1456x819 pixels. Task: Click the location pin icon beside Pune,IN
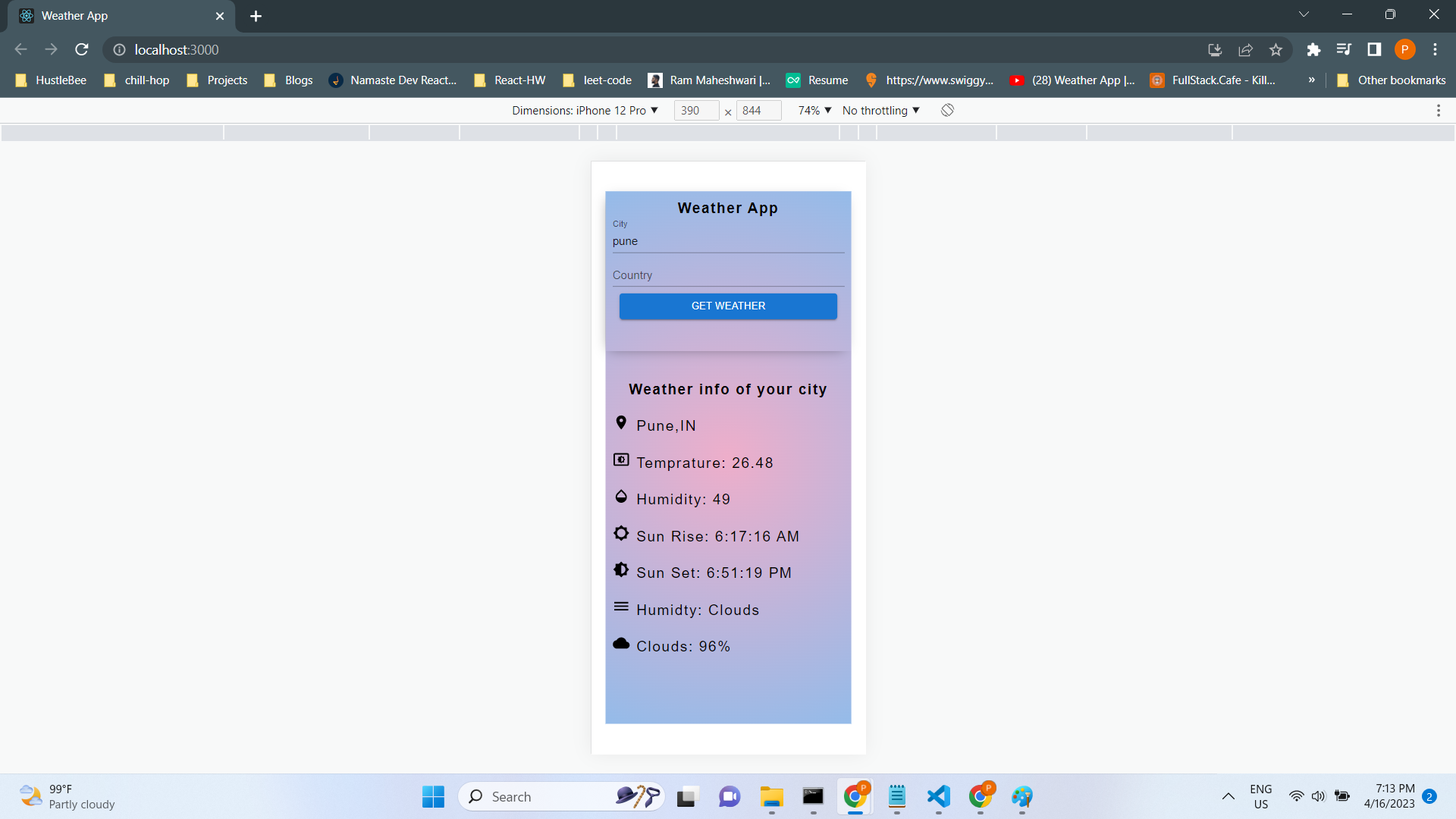[x=622, y=422]
